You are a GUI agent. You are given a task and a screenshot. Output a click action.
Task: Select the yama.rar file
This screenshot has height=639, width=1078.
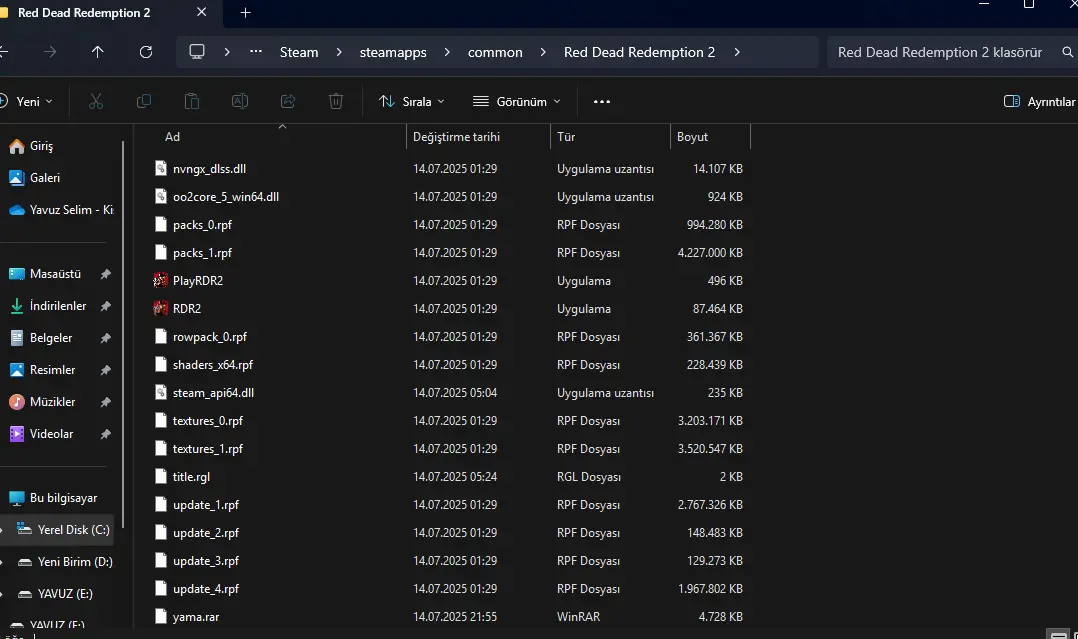pos(196,617)
